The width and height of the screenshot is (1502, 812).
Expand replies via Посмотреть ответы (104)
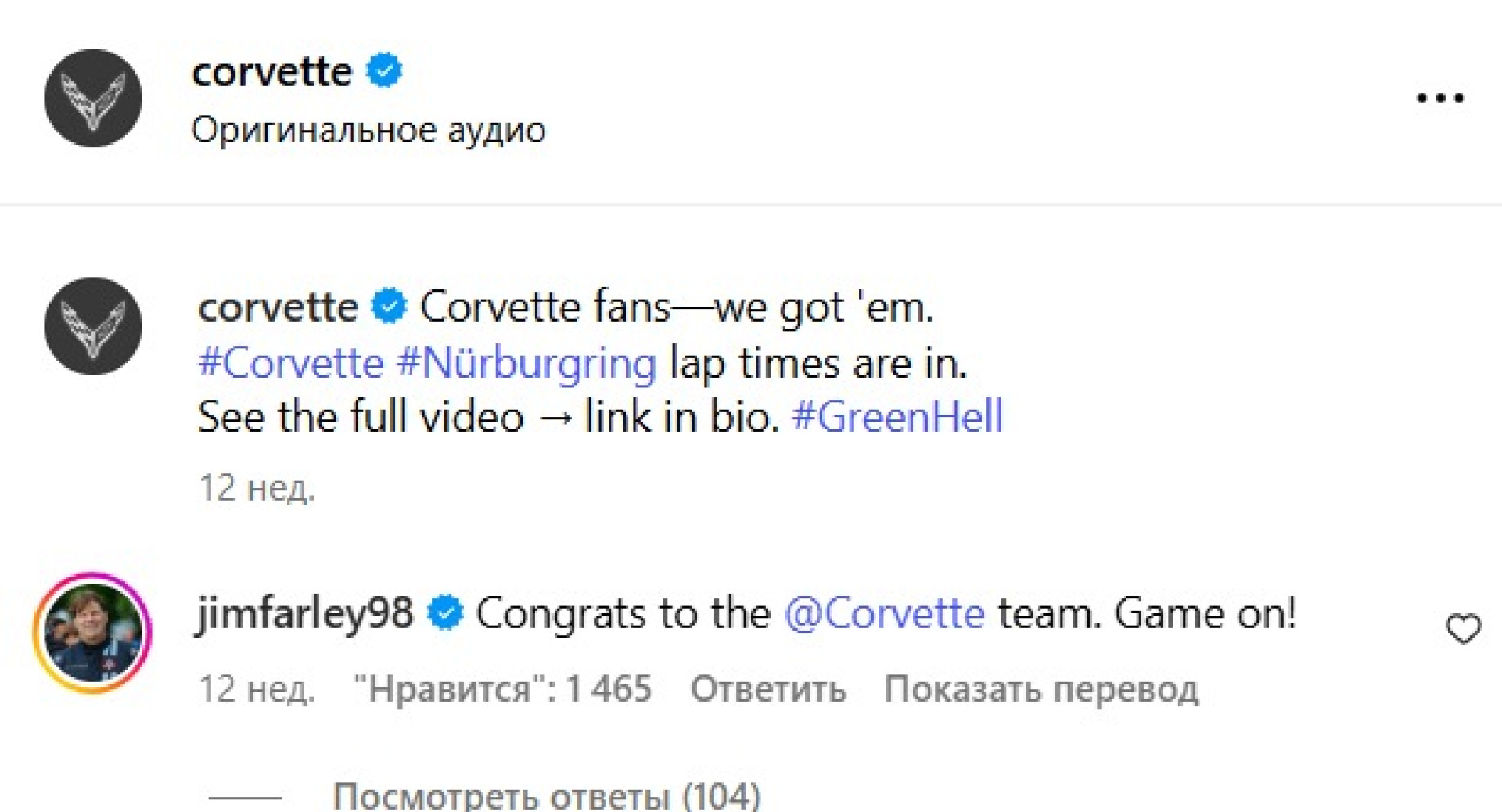[x=546, y=796]
